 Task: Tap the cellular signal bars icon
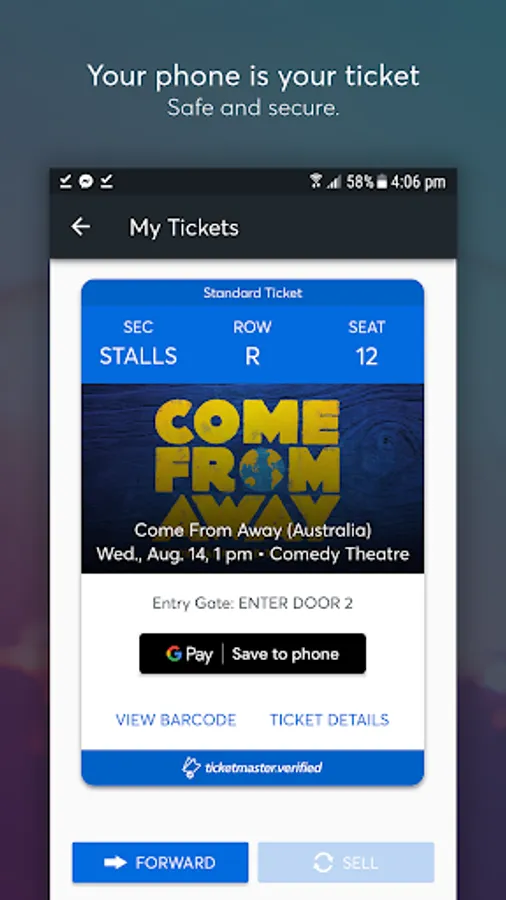(334, 182)
